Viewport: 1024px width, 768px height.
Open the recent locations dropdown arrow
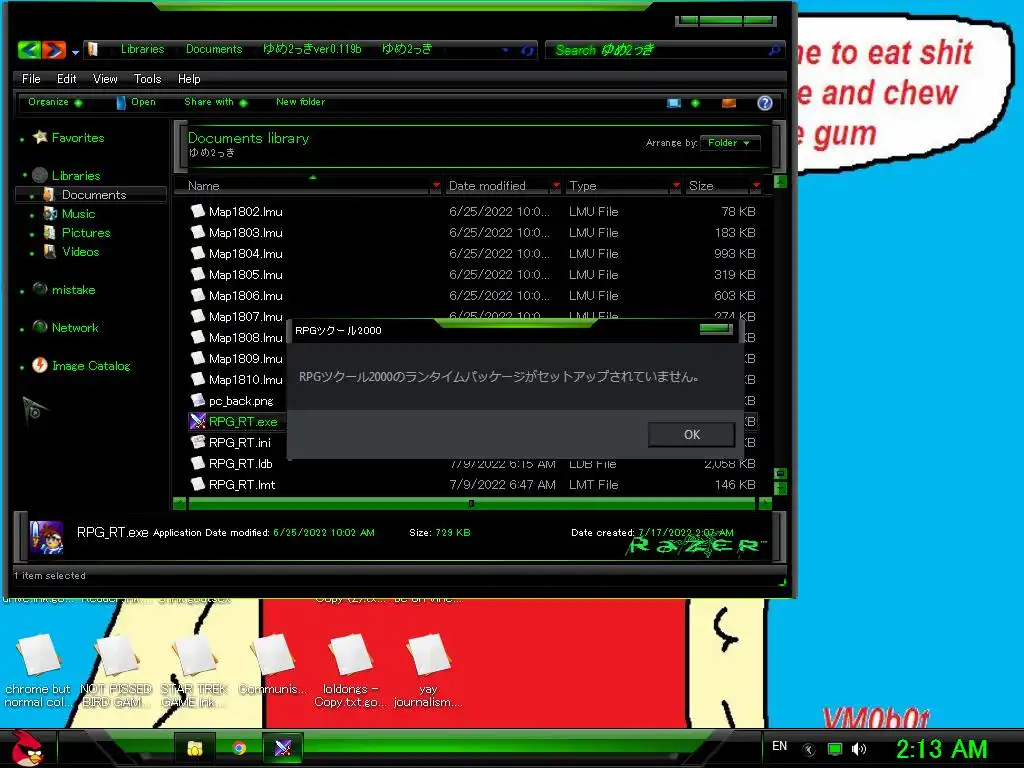pos(76,52)
